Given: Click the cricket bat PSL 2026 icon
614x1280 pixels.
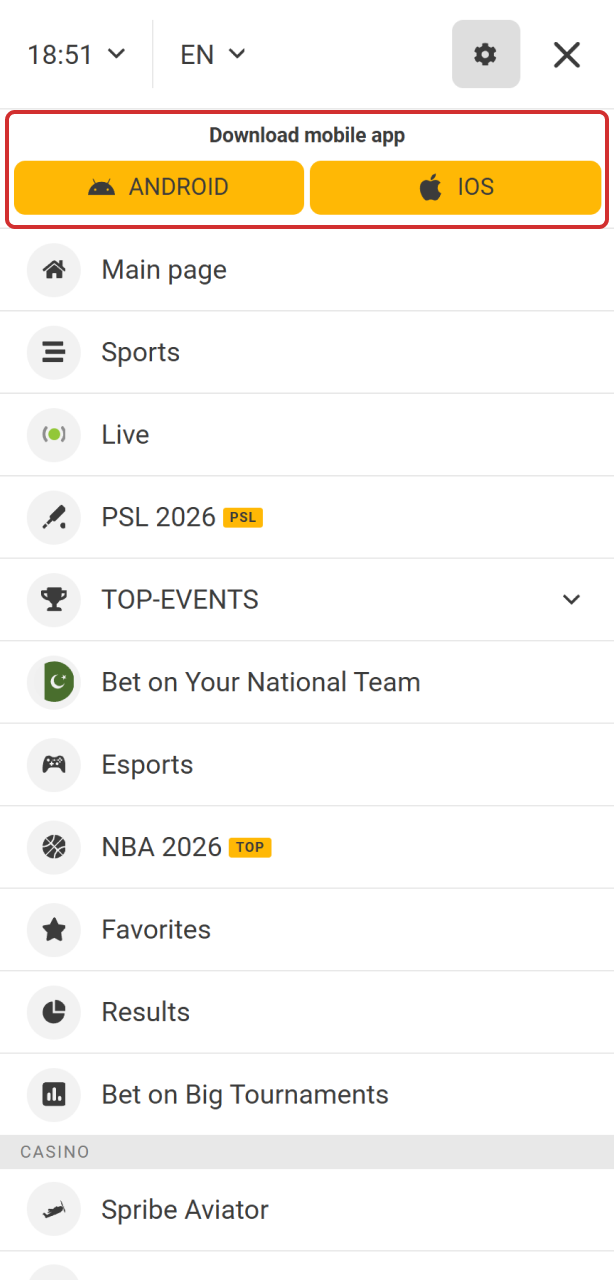Looking at the screenshot, I should pos(54,517).
